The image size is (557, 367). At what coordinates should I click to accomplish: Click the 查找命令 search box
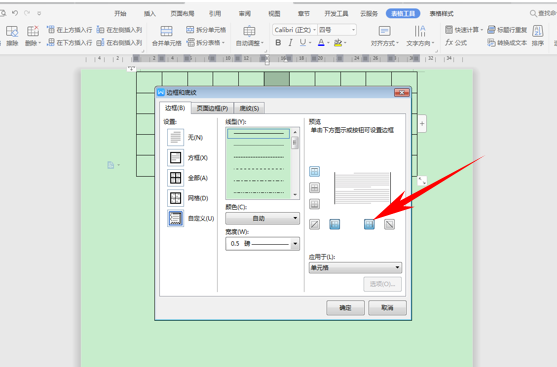coord(543,14)
